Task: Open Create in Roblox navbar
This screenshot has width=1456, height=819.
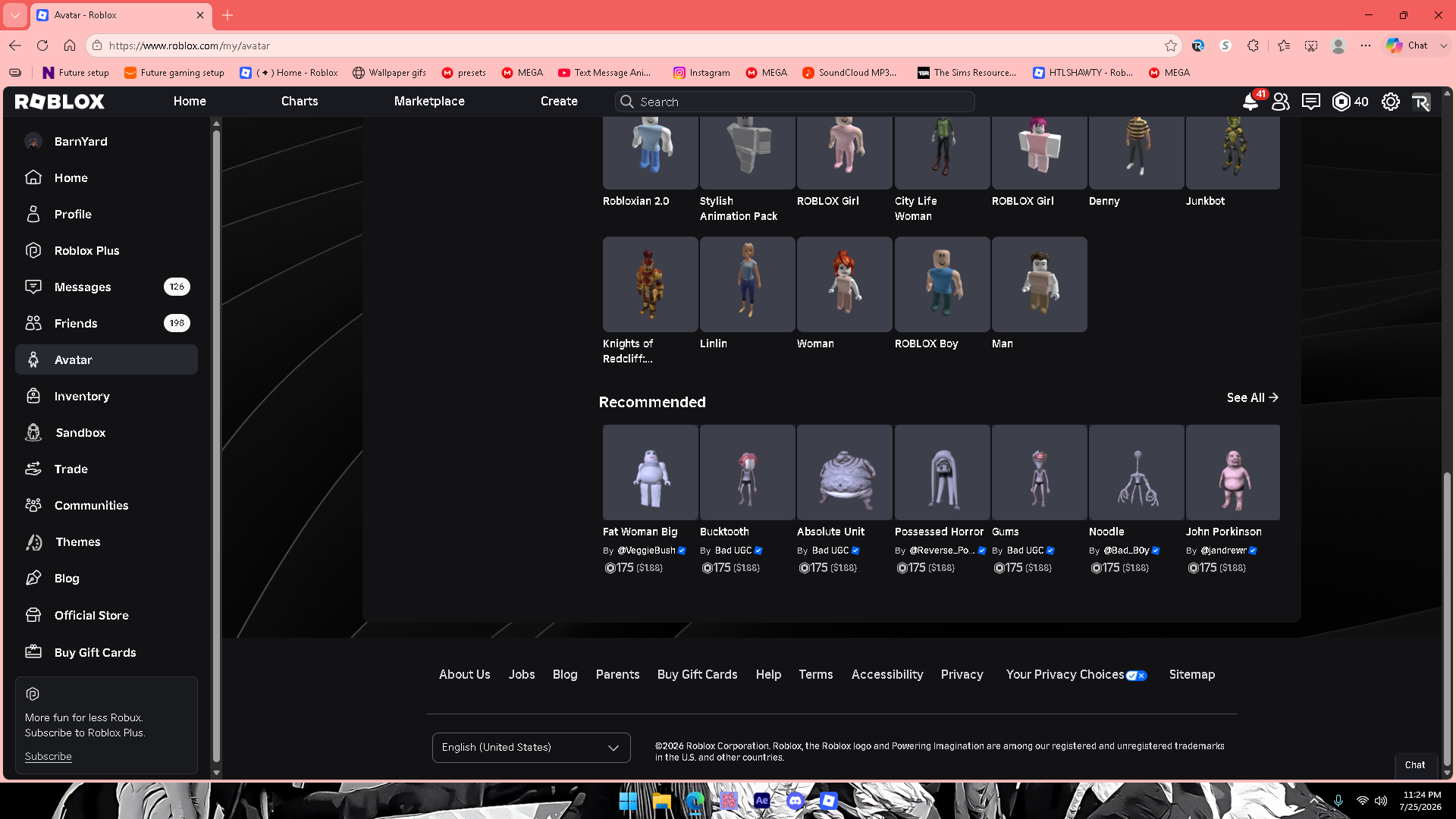Action: pos(559,102)
